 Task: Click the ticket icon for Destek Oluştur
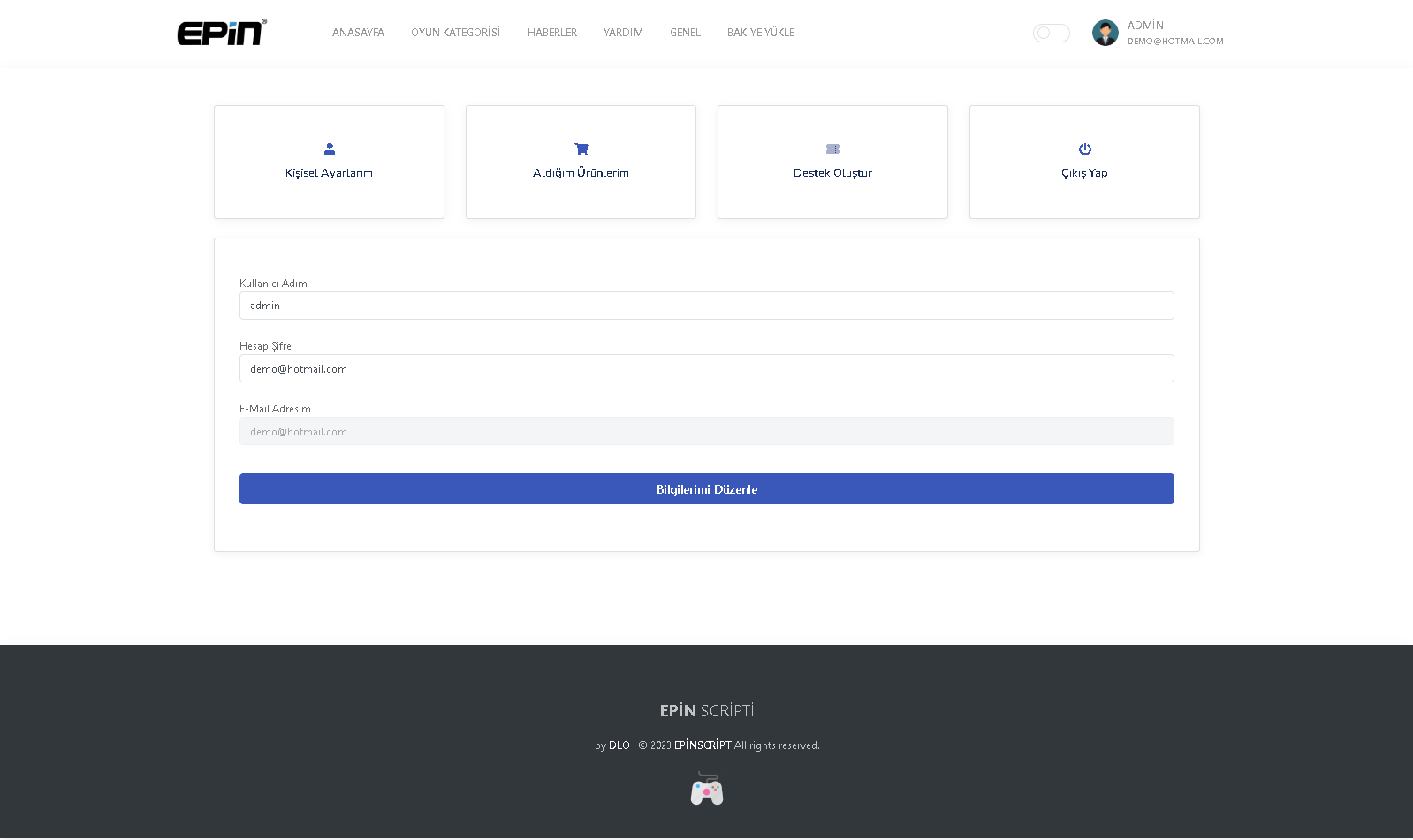833,149
